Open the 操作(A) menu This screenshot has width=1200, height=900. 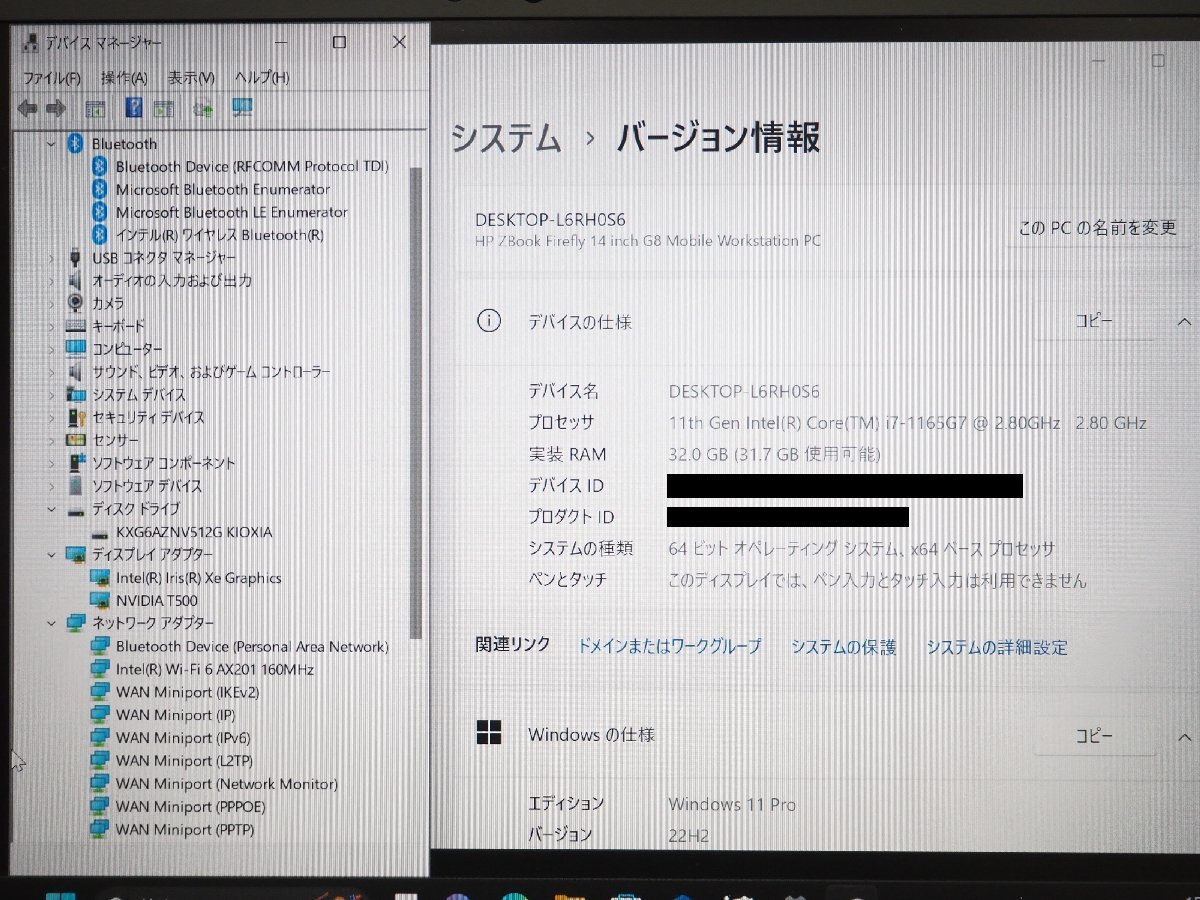coord(124,77)
